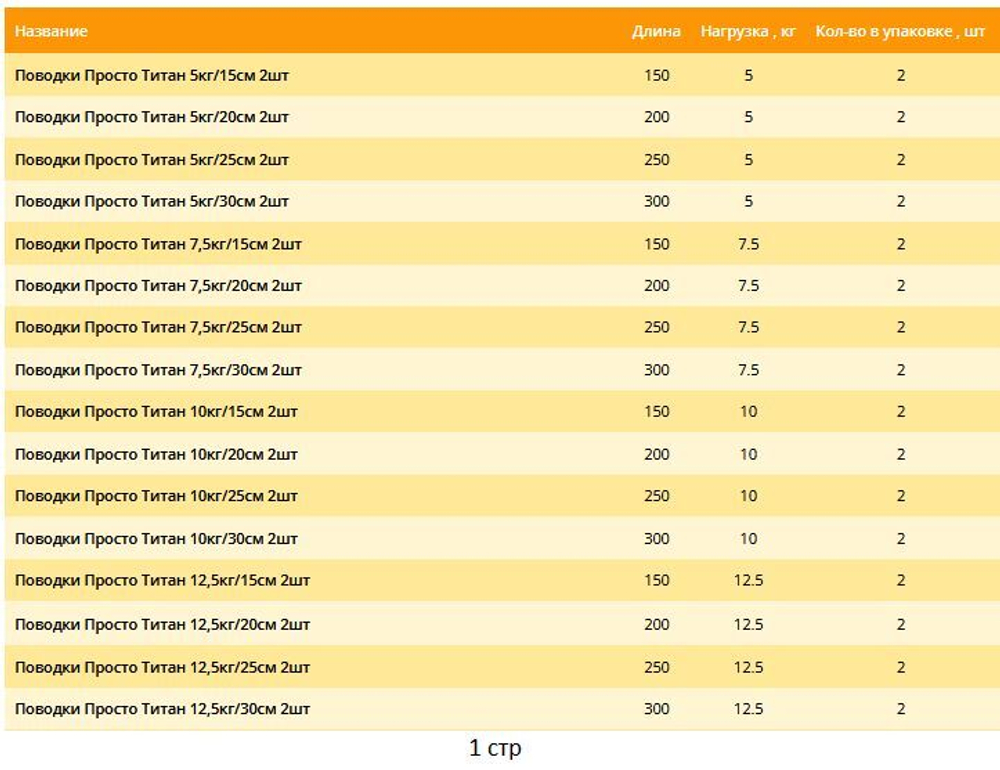Click length 200 in the 10кг/20см row
This screenshot has height=770, width=1000.
tap(656, 454)
